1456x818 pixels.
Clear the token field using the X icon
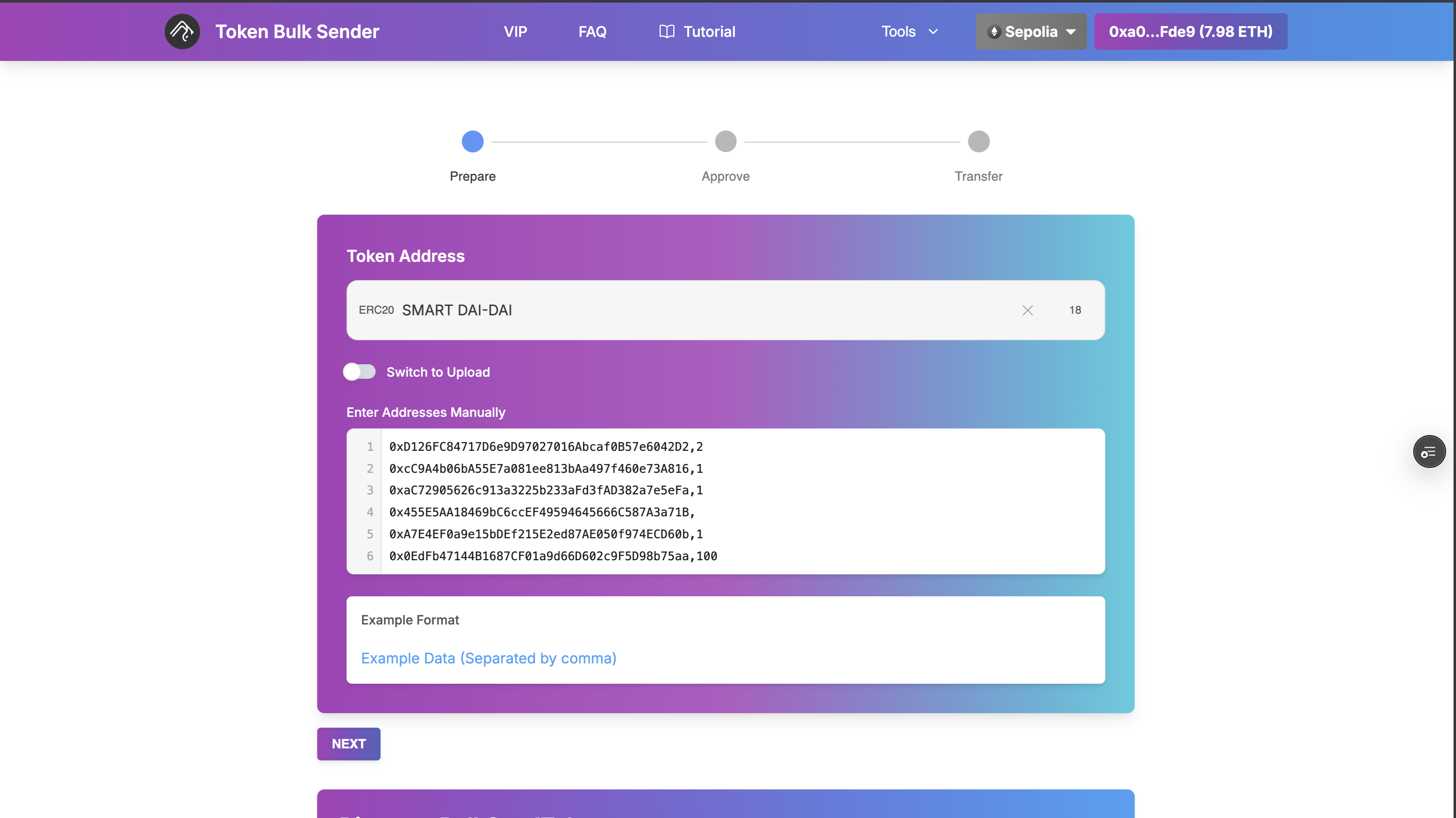tap(1028, 310)
